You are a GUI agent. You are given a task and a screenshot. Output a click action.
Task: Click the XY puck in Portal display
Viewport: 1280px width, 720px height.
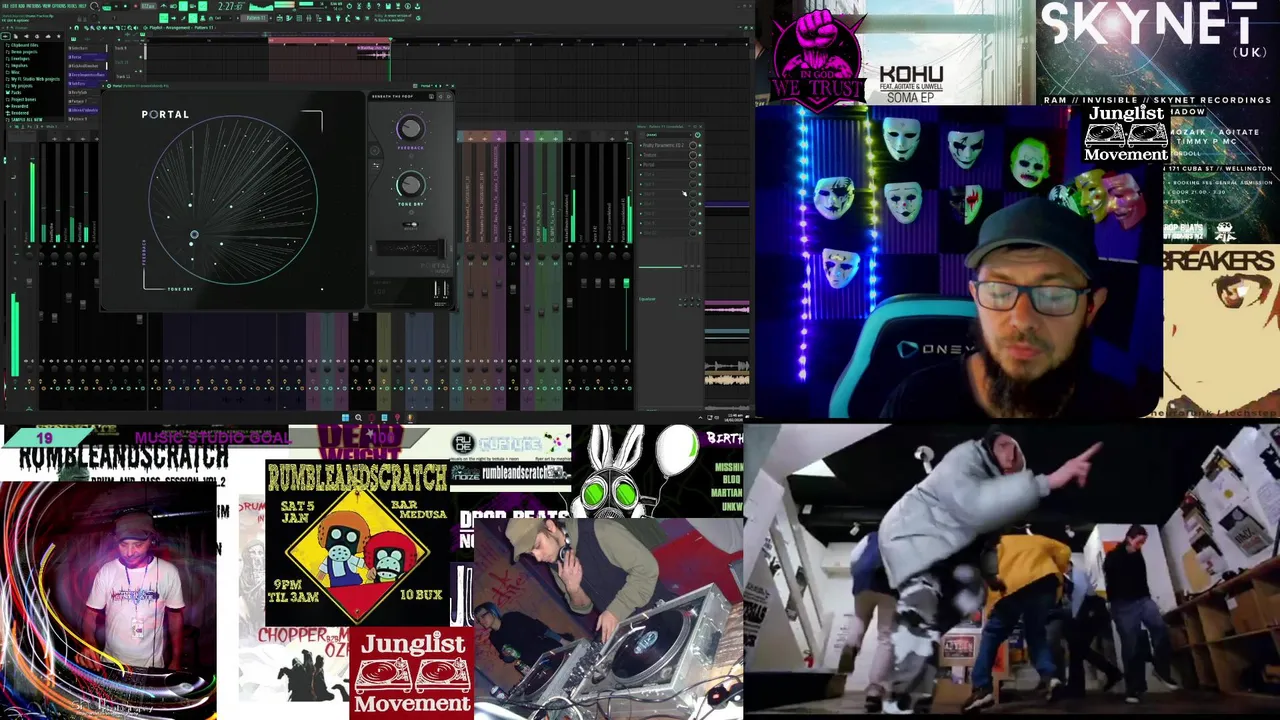(x=194, y=236)
